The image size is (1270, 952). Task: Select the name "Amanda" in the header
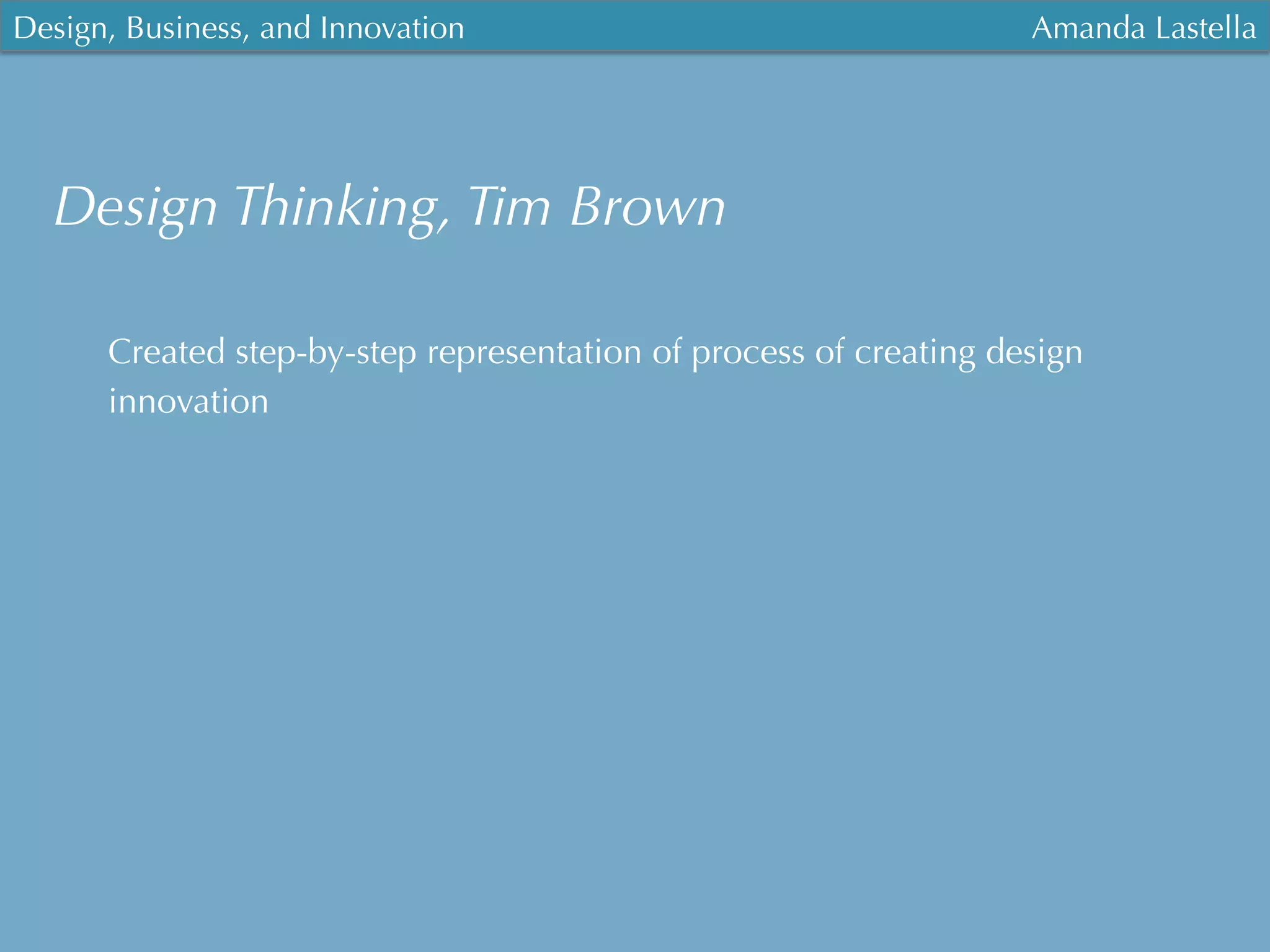pyautogui.click(x=1088, y=29)
